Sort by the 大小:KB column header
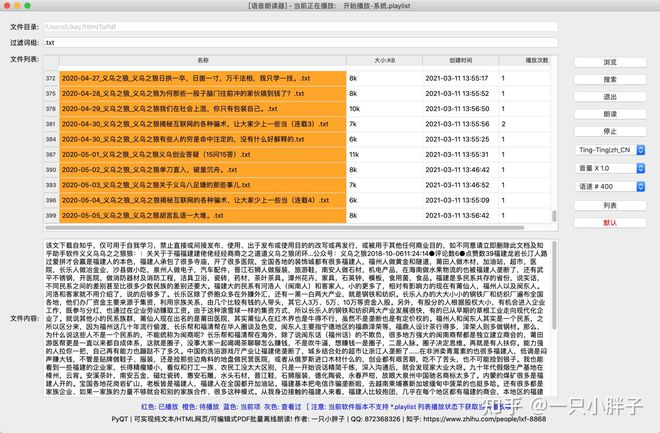This screenshot has width=660, height=433. (x=384, y=61)
